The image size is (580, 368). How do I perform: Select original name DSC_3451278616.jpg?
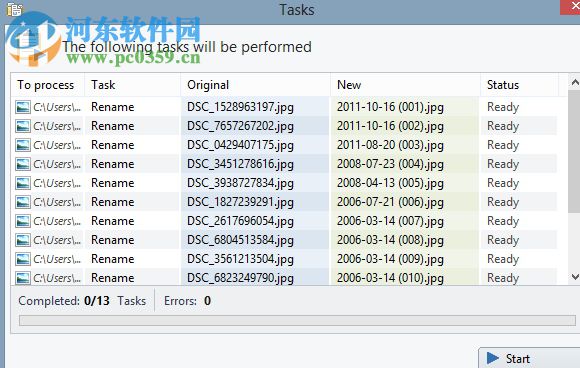pyautogui.click(x=240, y=164)
